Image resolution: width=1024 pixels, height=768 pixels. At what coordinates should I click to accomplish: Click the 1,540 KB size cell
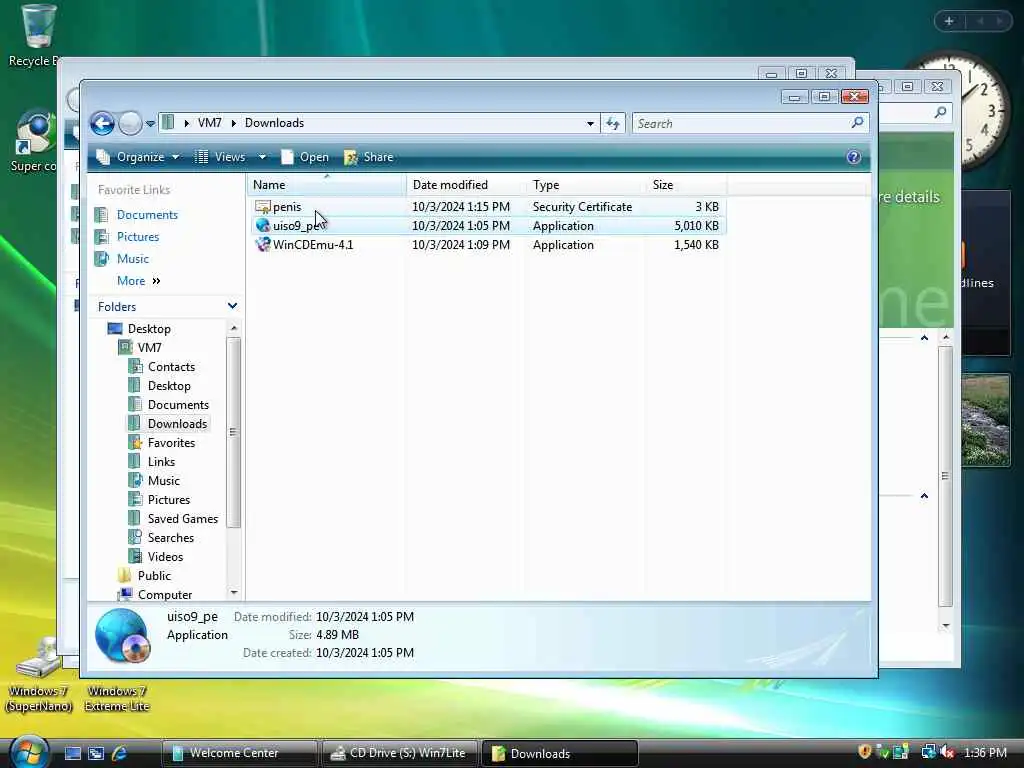[696, 245]
